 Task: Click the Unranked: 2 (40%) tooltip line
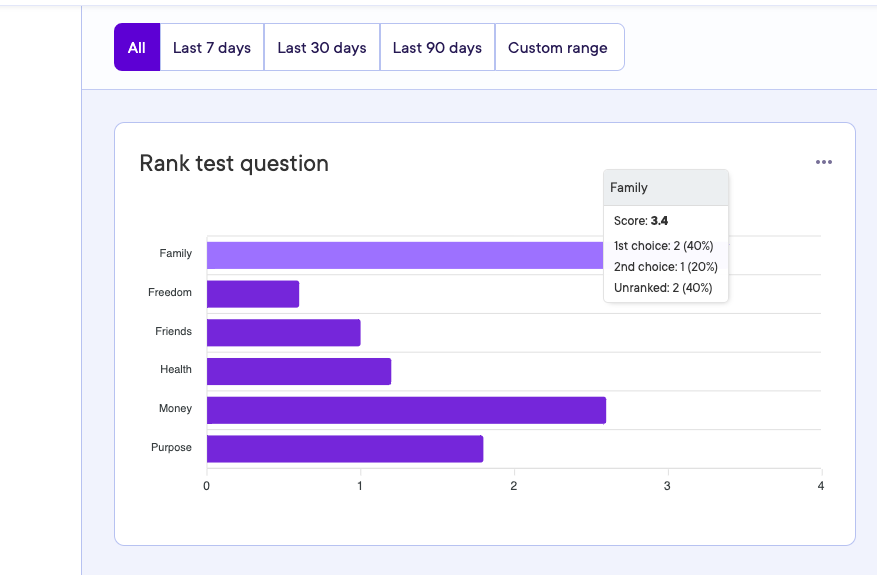pos(663,288)
